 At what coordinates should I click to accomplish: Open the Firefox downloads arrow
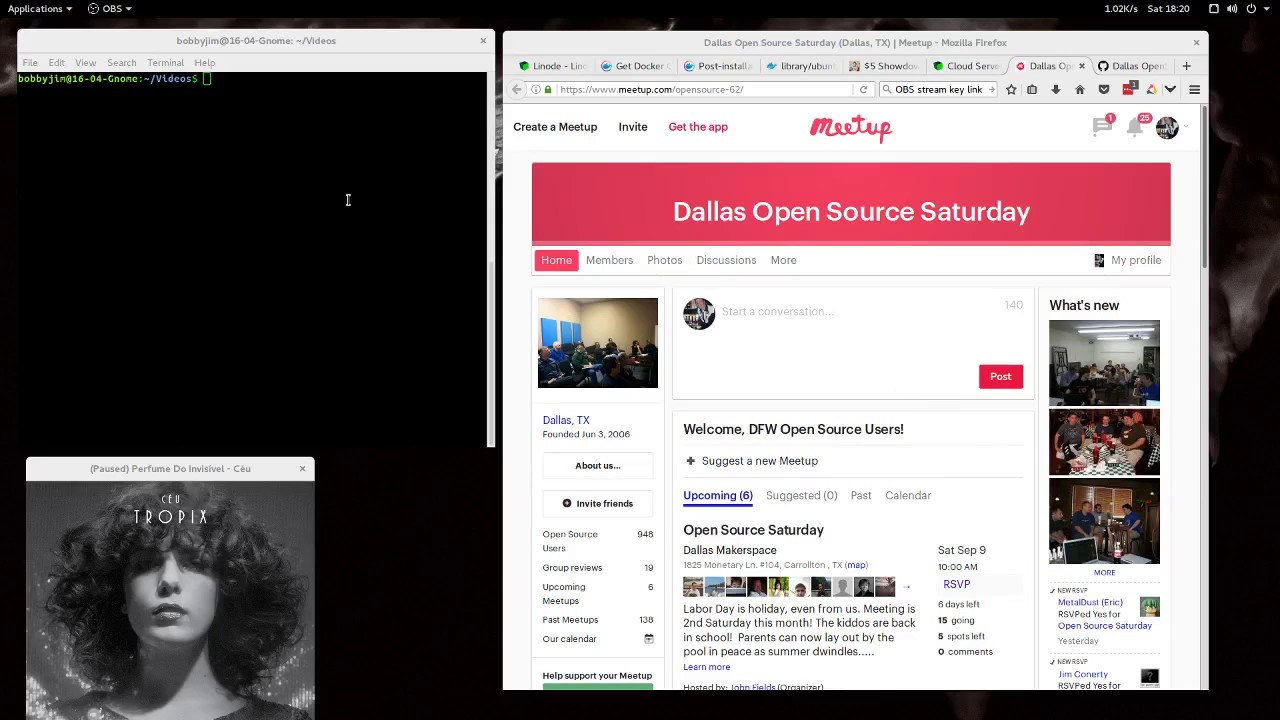point(1056,89)
